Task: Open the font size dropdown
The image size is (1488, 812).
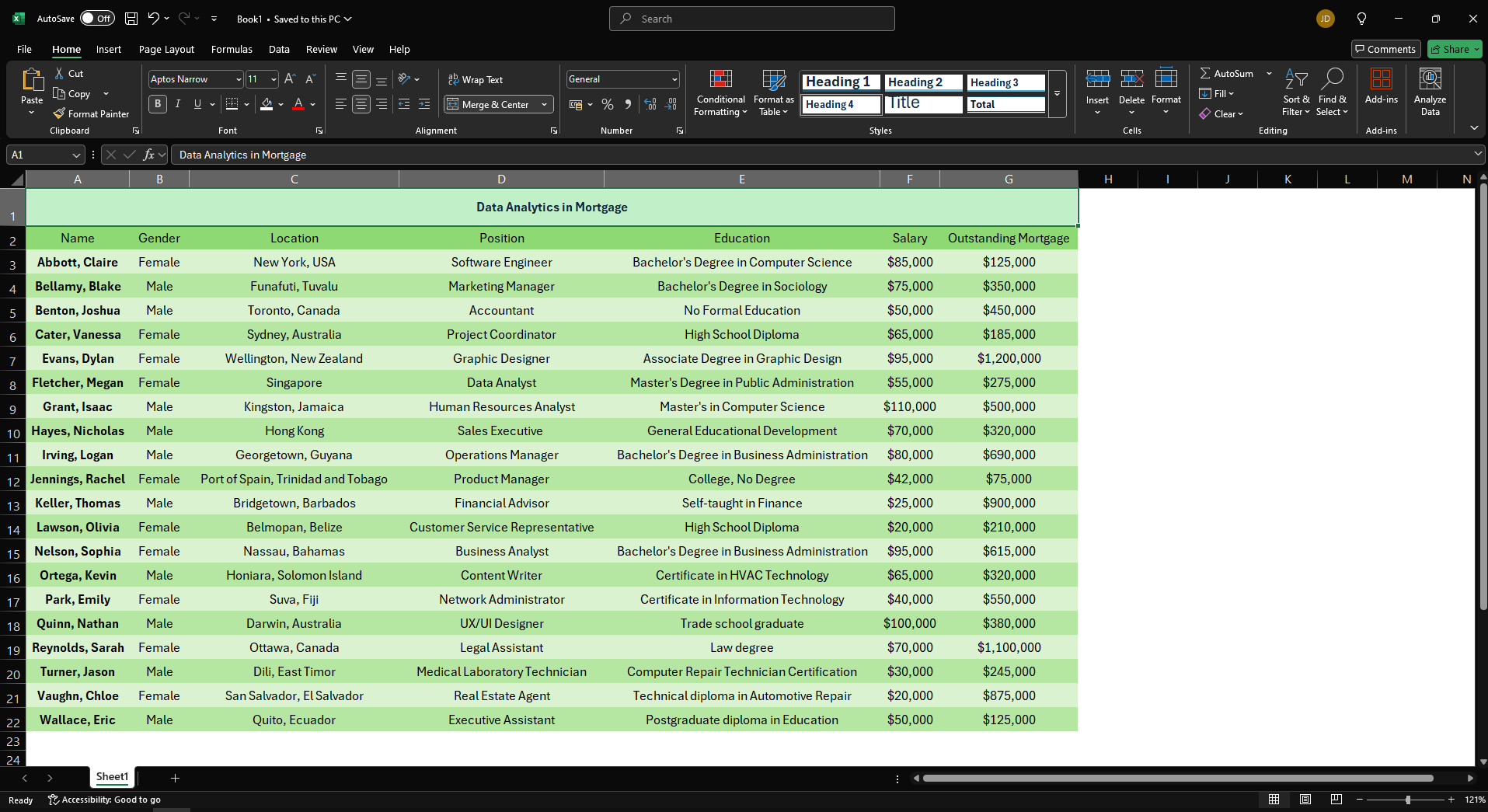Action: [x=274, y=79]
